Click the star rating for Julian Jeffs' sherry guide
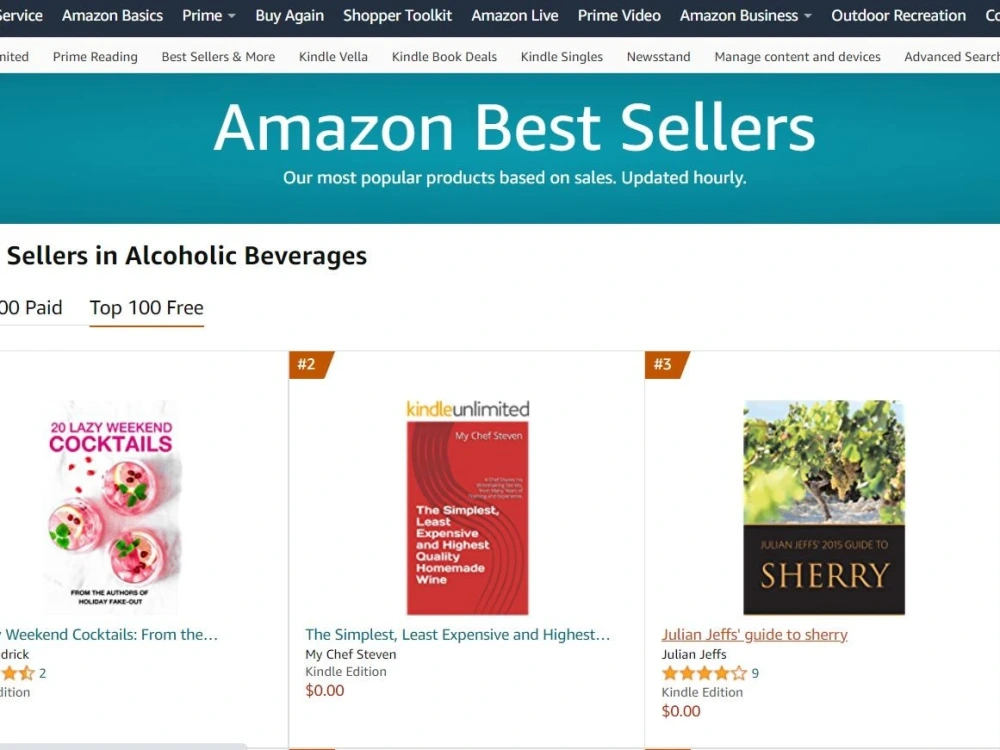This screenshot has width=1000, height=750. click(703, 673)
